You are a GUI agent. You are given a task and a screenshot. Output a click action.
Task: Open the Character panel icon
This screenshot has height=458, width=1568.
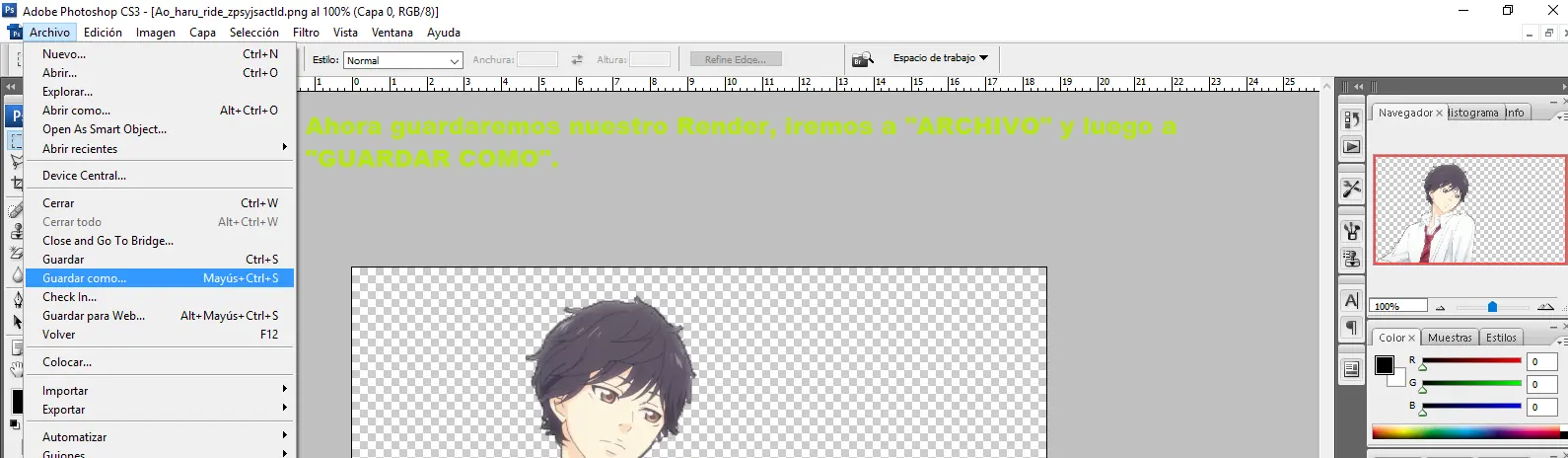pyautogui.click(x=1352, y=300)
